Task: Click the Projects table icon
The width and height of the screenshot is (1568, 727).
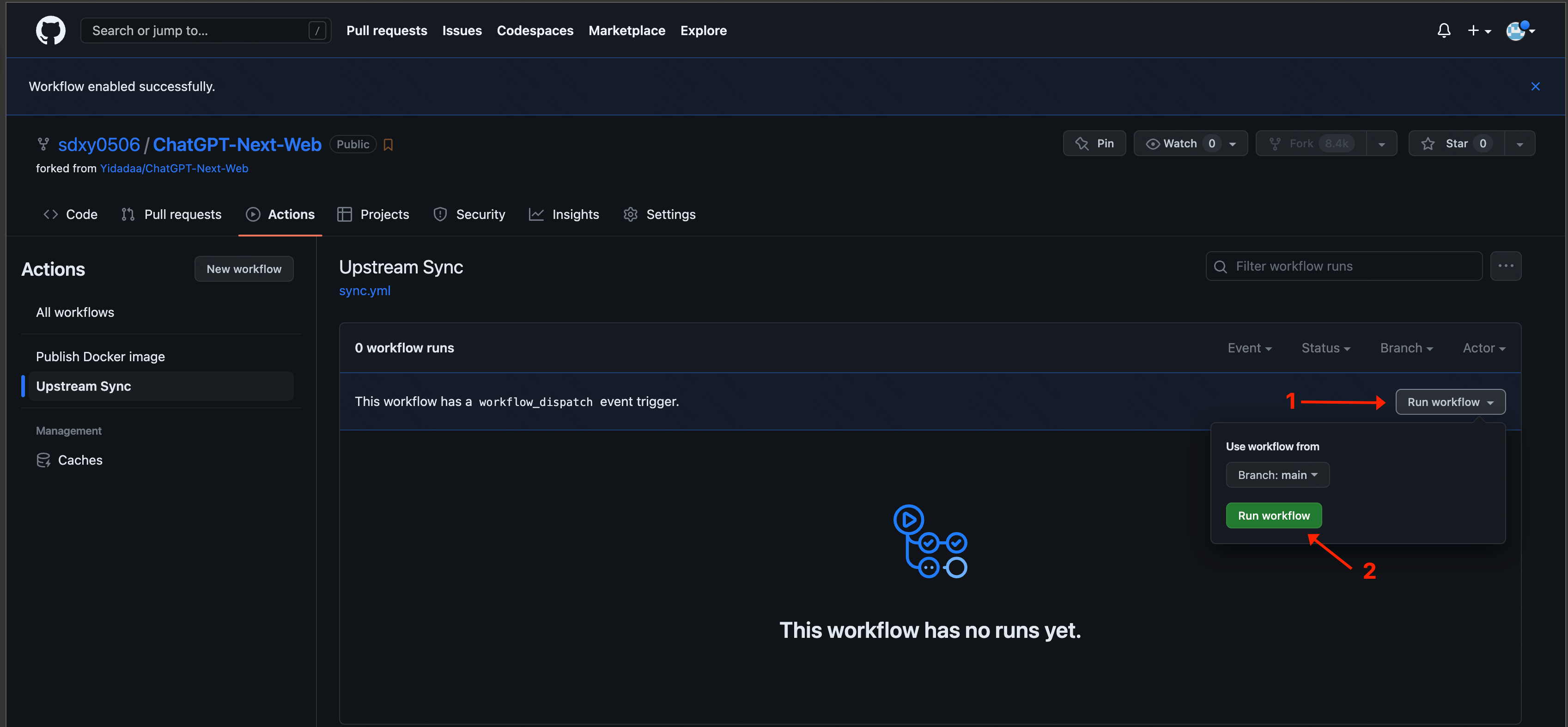Action: pos(345,214)
